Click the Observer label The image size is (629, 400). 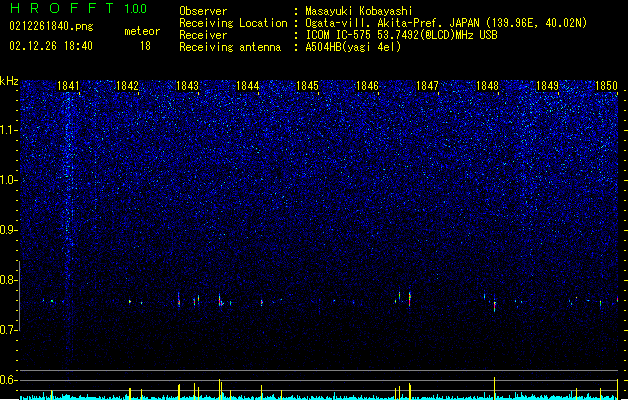pos(203,11)
